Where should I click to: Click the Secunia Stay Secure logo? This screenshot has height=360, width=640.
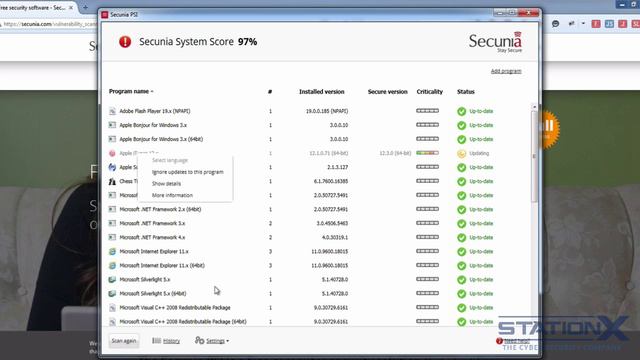[x=495, y=42]
